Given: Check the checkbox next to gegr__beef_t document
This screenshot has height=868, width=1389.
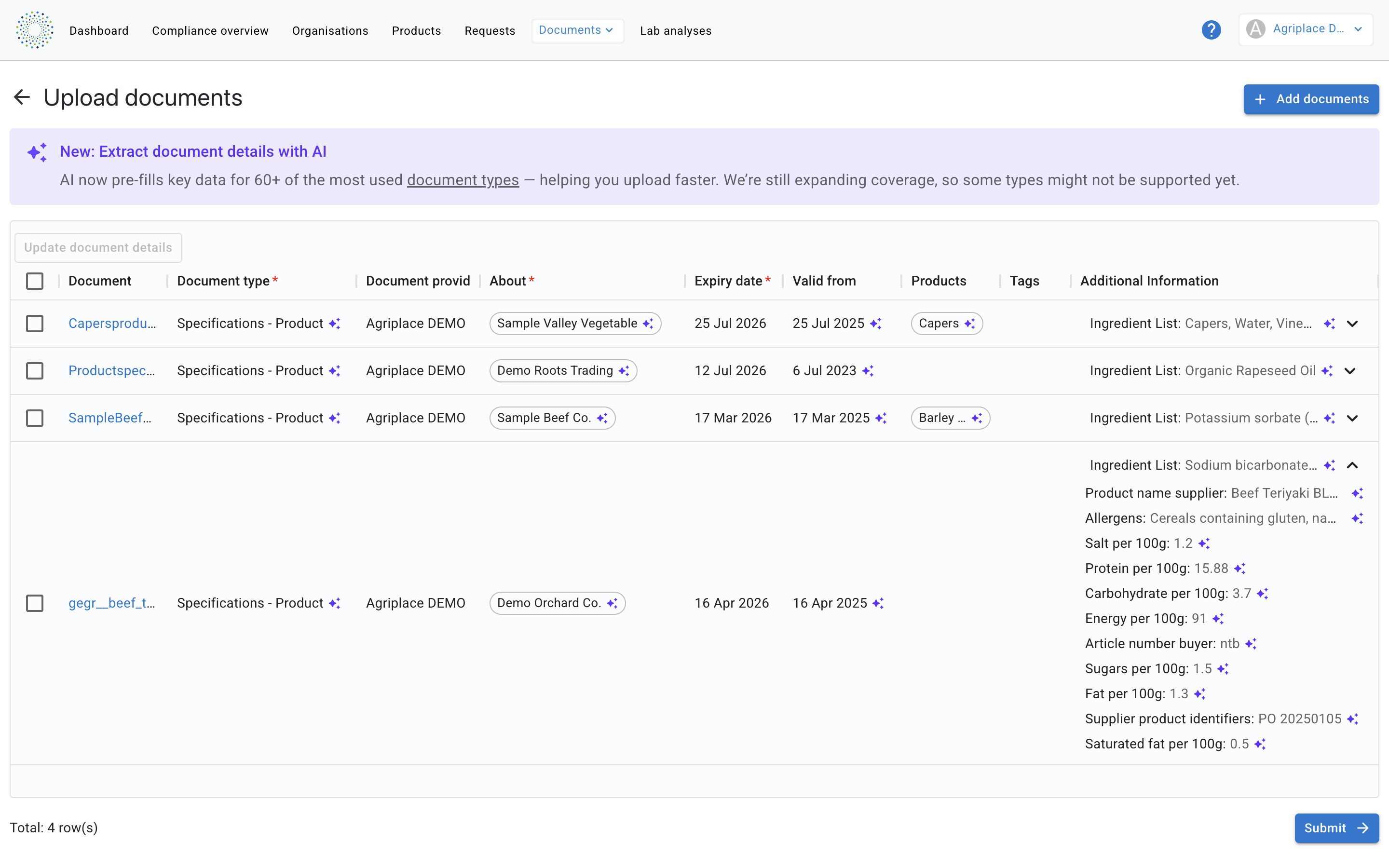Looking at the screenshot, I should point(35,603).
